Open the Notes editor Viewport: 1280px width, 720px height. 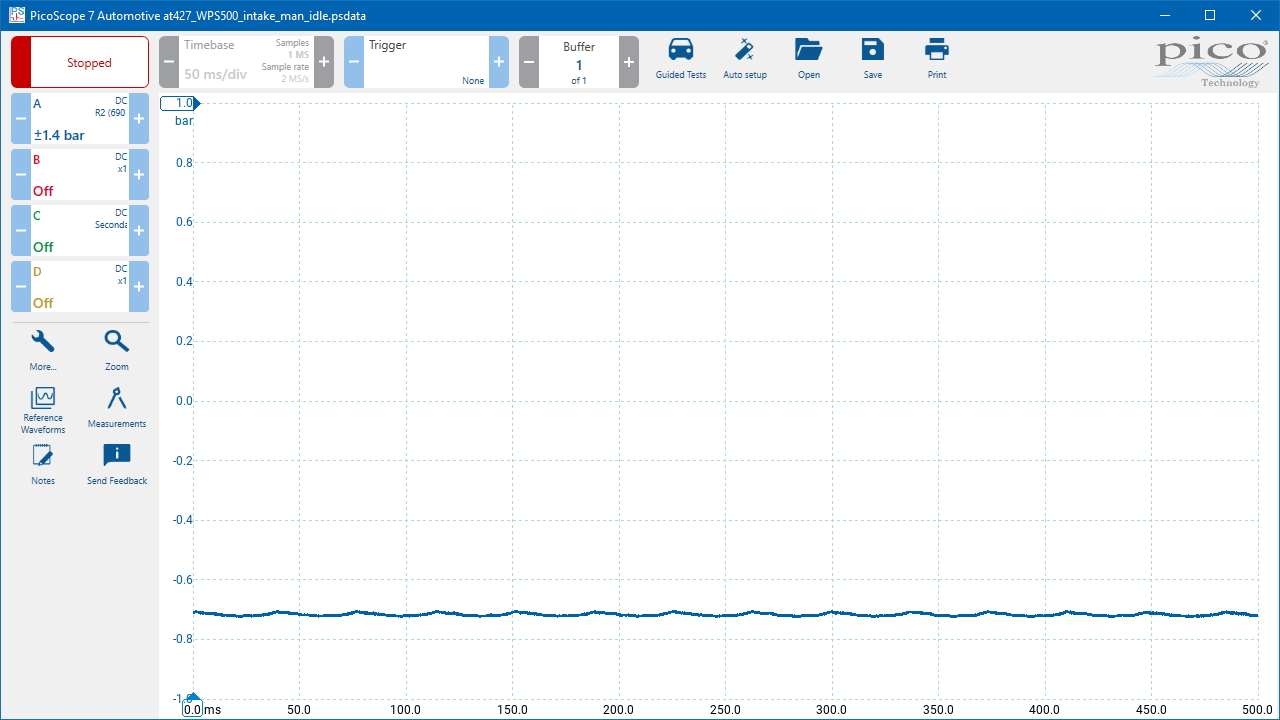[x=43, y=465]
